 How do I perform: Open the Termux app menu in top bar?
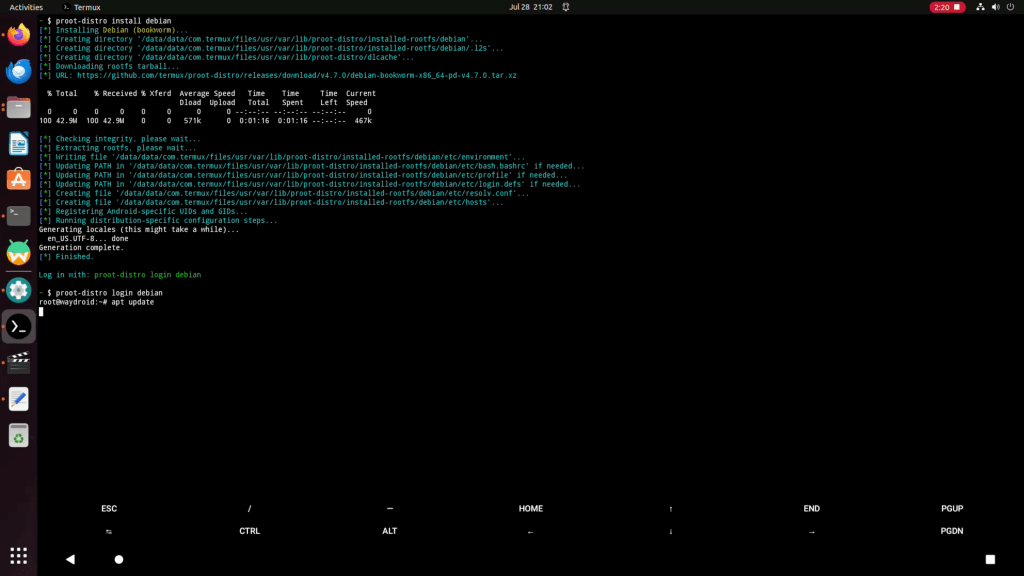pyautogui.click(x=80, y=7)
